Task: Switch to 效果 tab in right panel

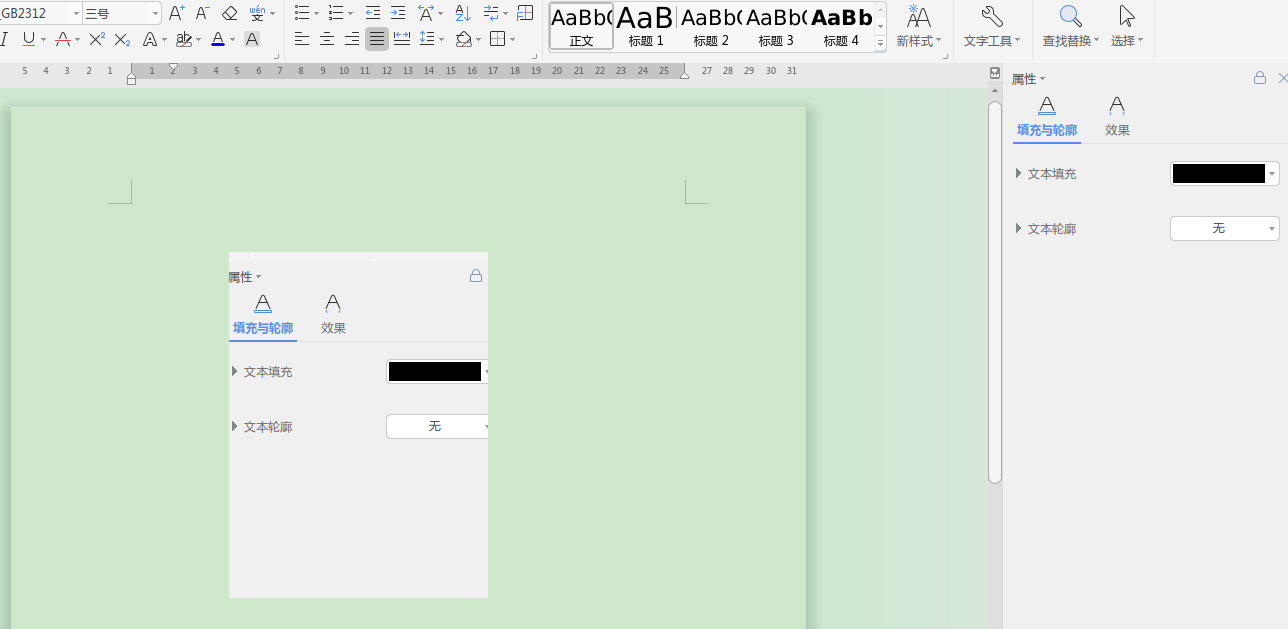Action: pos(1117,117)
